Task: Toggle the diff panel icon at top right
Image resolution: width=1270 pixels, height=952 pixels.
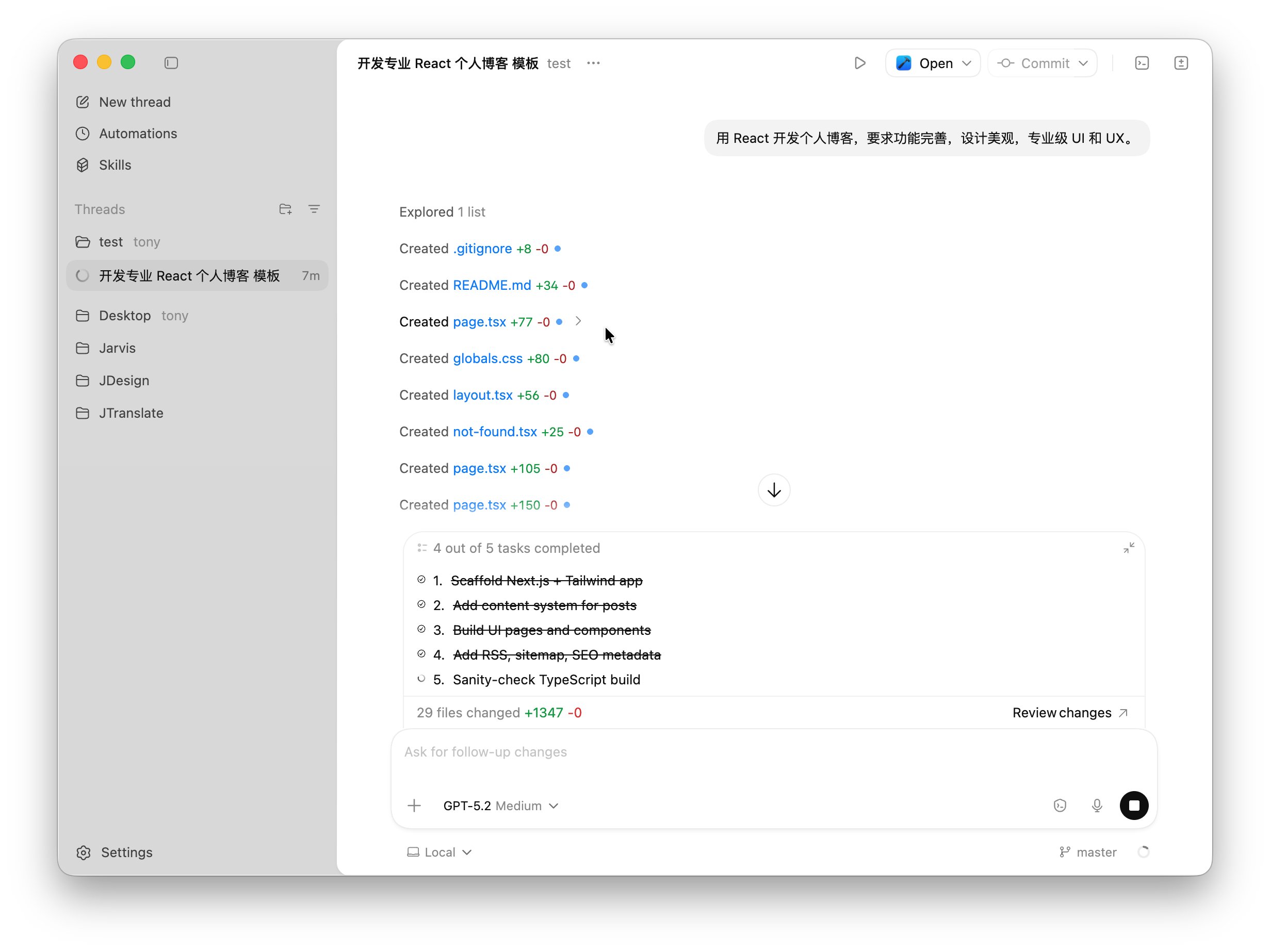Action: [x=1180, y=63]
